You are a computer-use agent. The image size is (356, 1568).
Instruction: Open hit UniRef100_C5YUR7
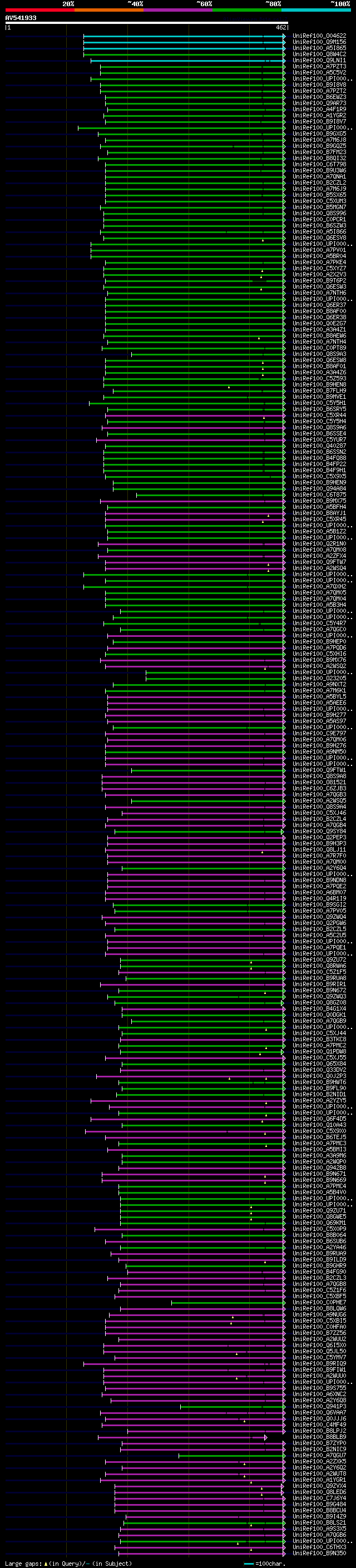click(319, 439)
